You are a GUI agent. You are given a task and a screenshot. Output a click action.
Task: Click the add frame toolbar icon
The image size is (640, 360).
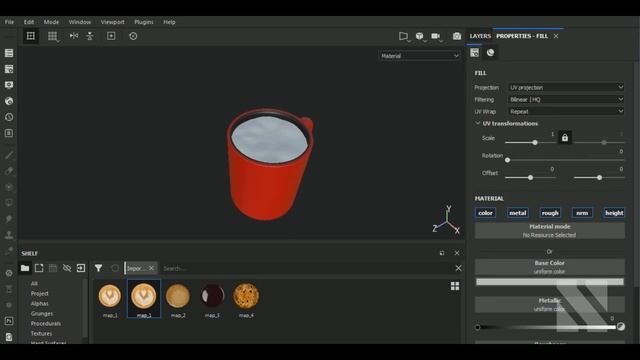point(111,36)
